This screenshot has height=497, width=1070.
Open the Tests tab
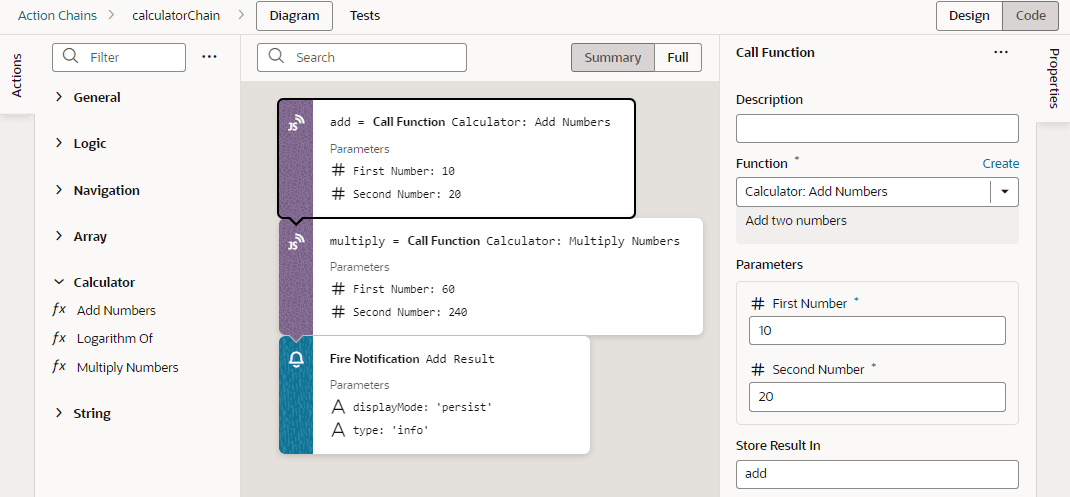[364, 15]
